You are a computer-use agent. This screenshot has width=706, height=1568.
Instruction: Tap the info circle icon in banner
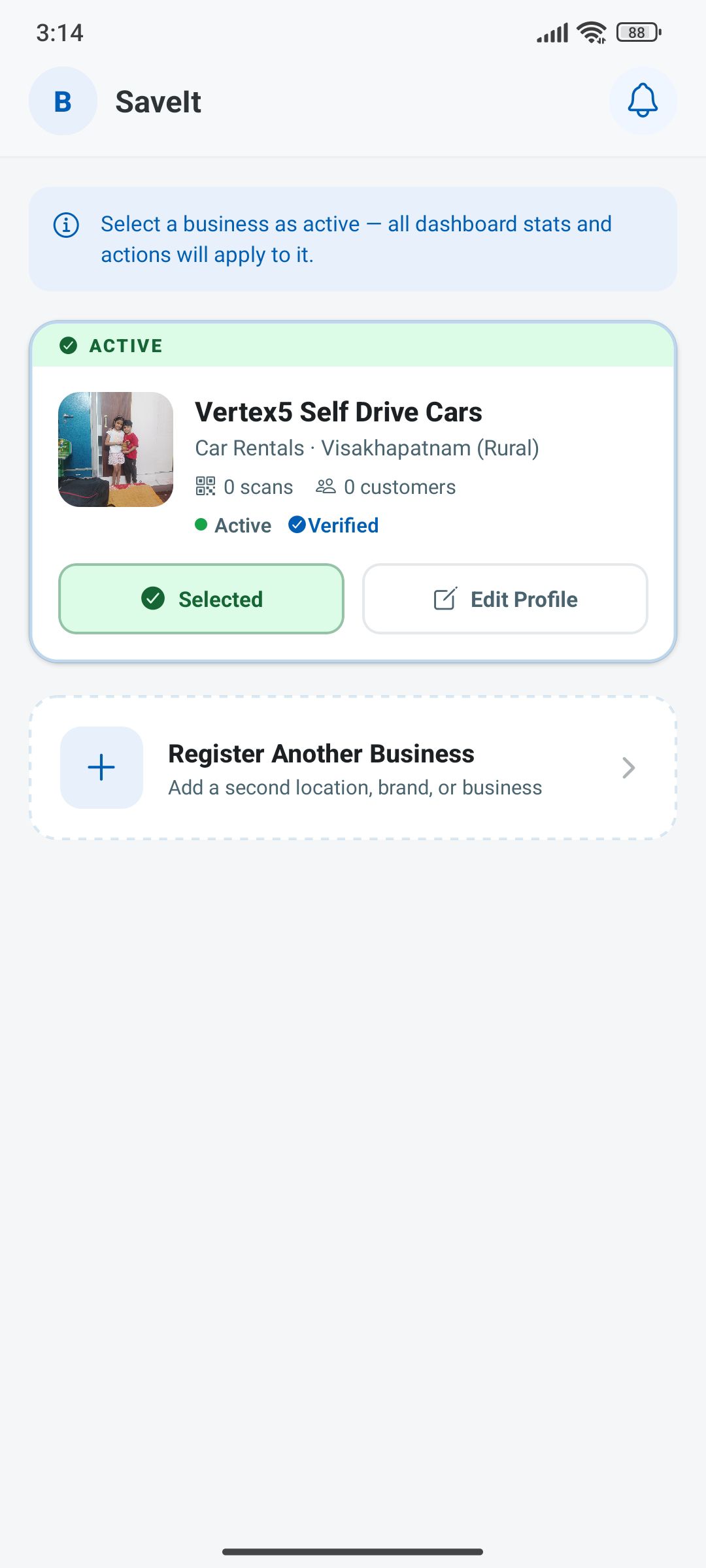(66, 225)
